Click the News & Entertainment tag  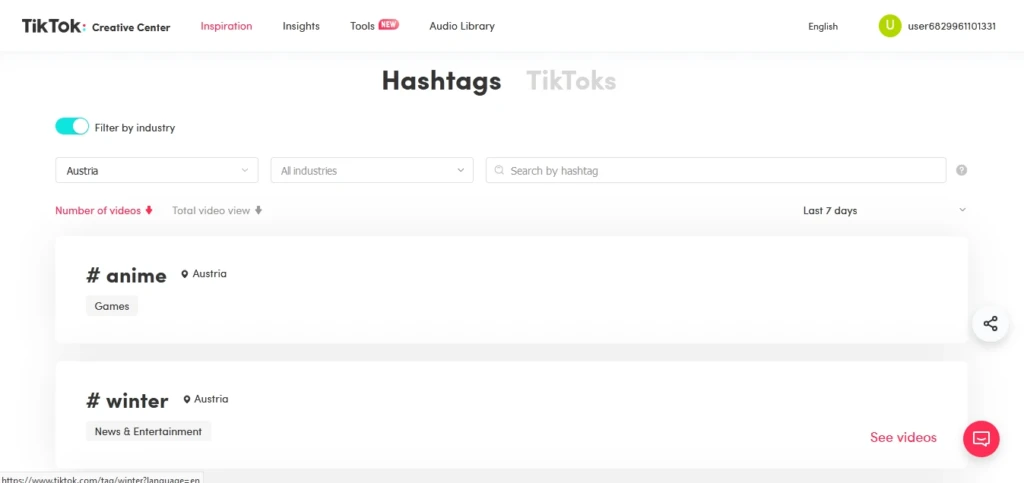(x=148, y=431)
